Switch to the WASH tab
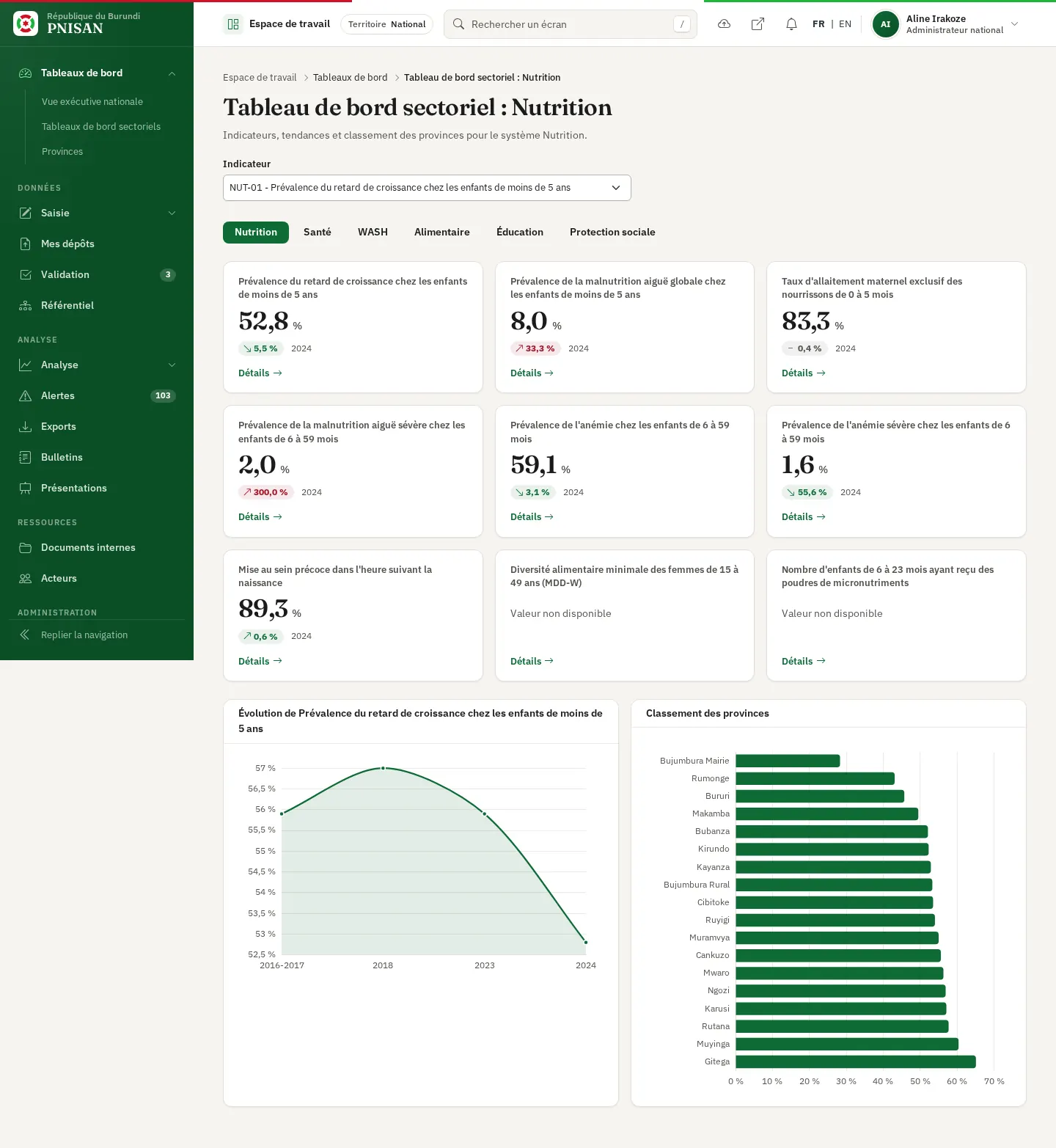 [373, 232]
